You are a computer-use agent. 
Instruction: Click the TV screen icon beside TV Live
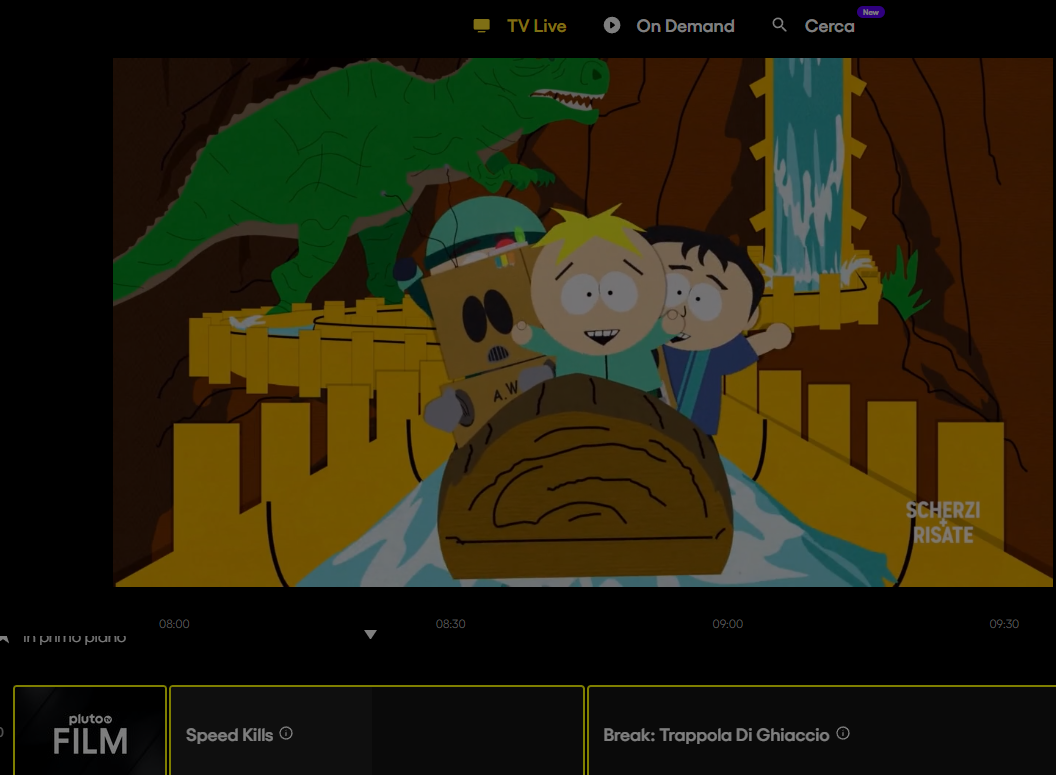(482, 26)
